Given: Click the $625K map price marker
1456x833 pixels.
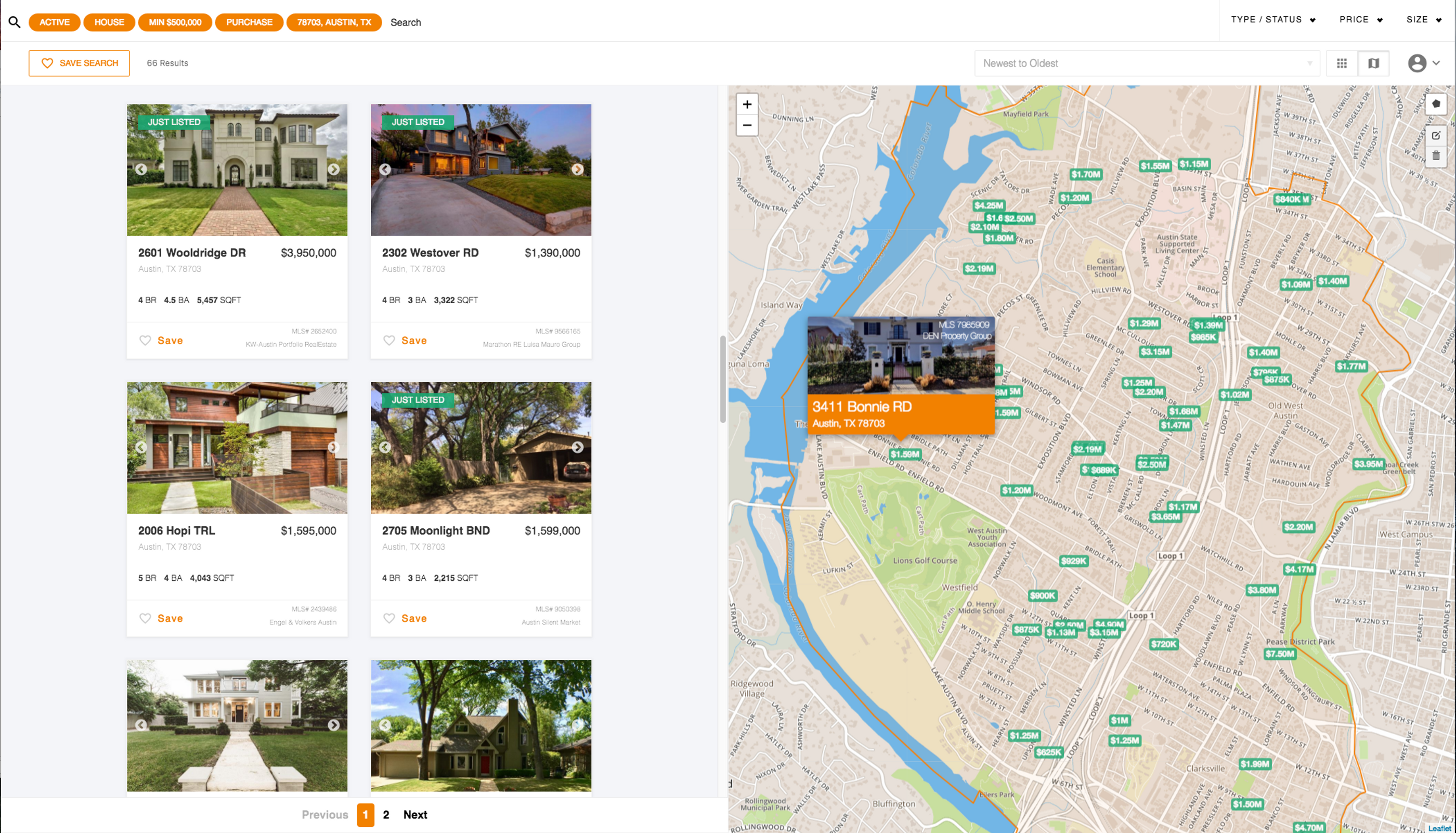Looking at the screenshot, I should [x=1048, y=752].
